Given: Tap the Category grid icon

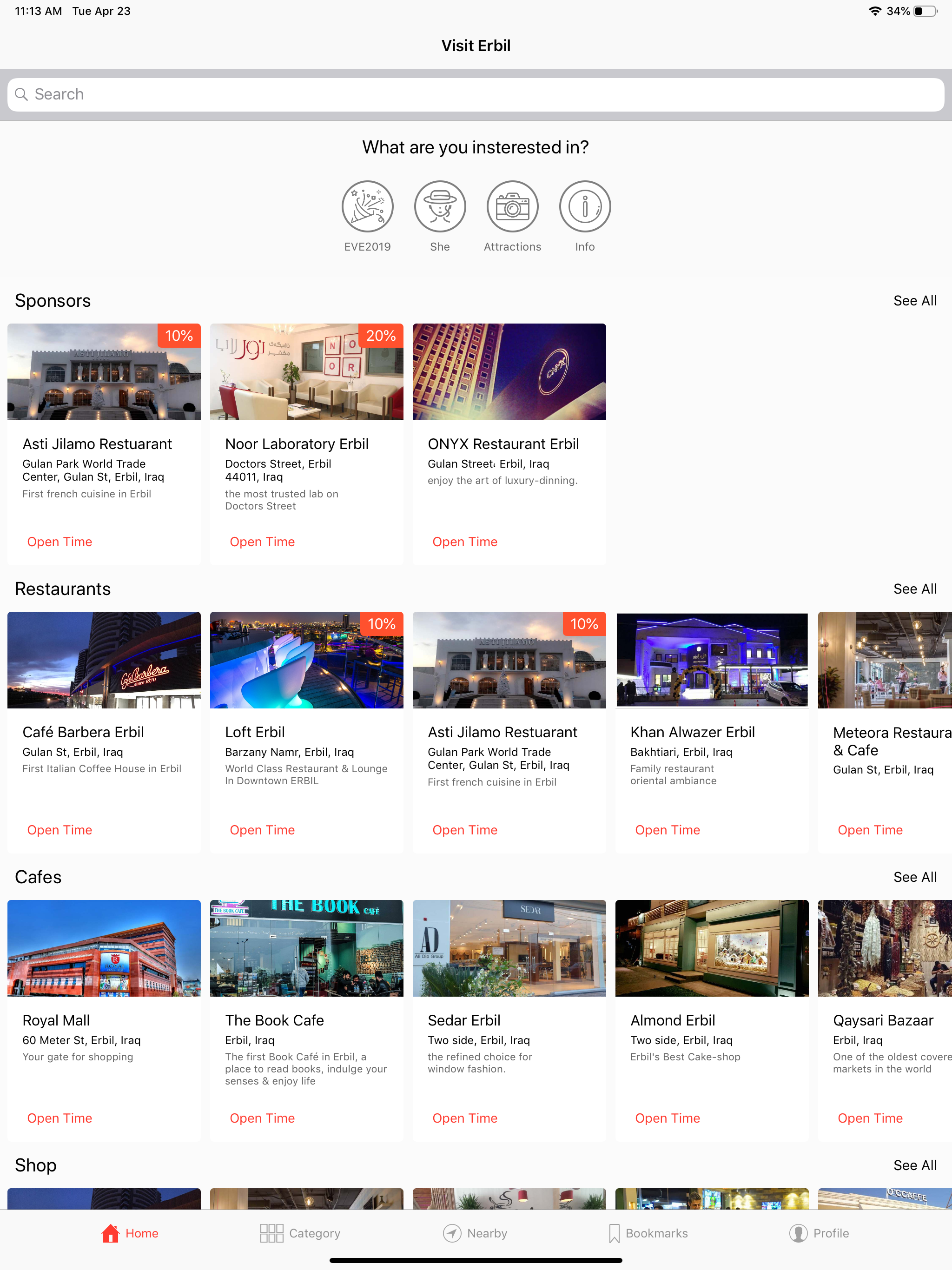Looking at the screenshot, I should click(x=271, y=1233).
